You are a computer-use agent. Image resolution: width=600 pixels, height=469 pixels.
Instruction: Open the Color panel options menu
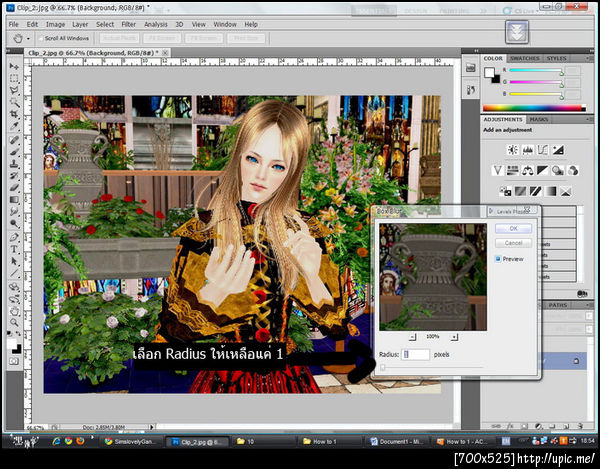589,58
